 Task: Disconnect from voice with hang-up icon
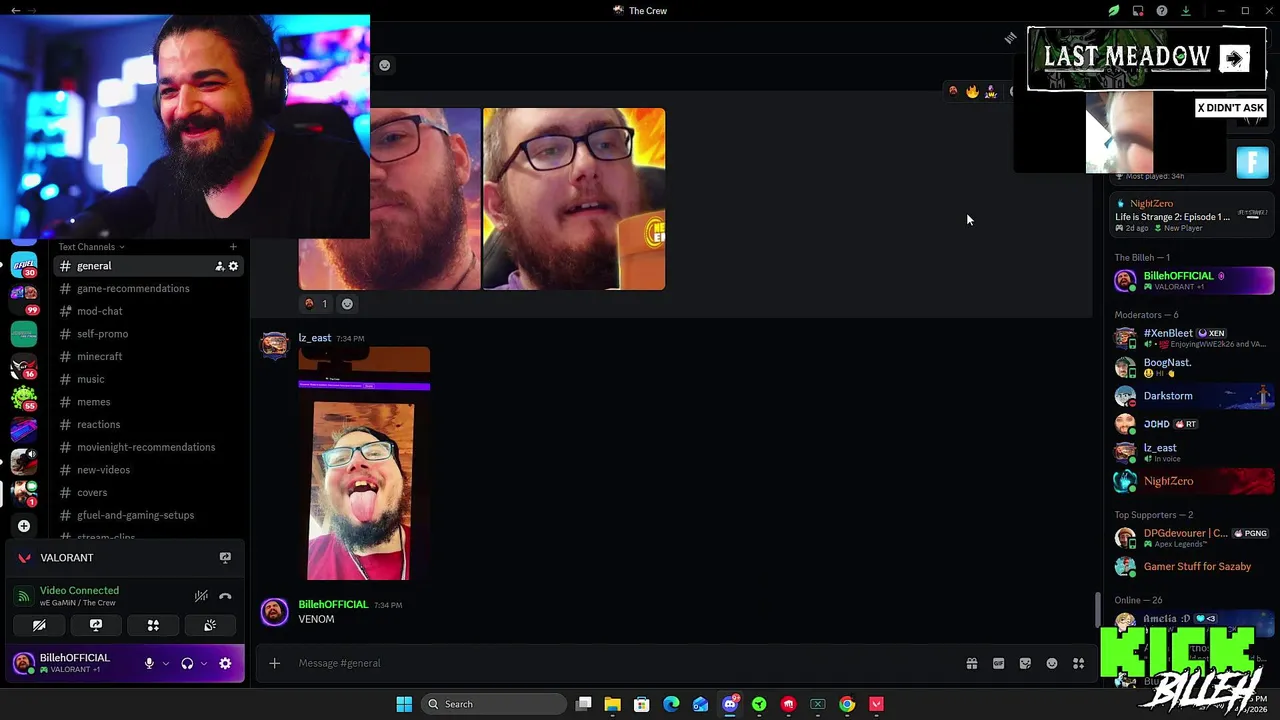click(225, 597)
